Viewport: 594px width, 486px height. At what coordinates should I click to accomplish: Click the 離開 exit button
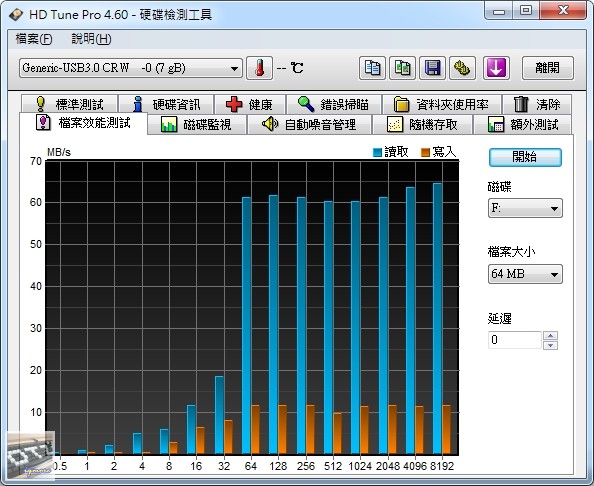click(548, 68)
